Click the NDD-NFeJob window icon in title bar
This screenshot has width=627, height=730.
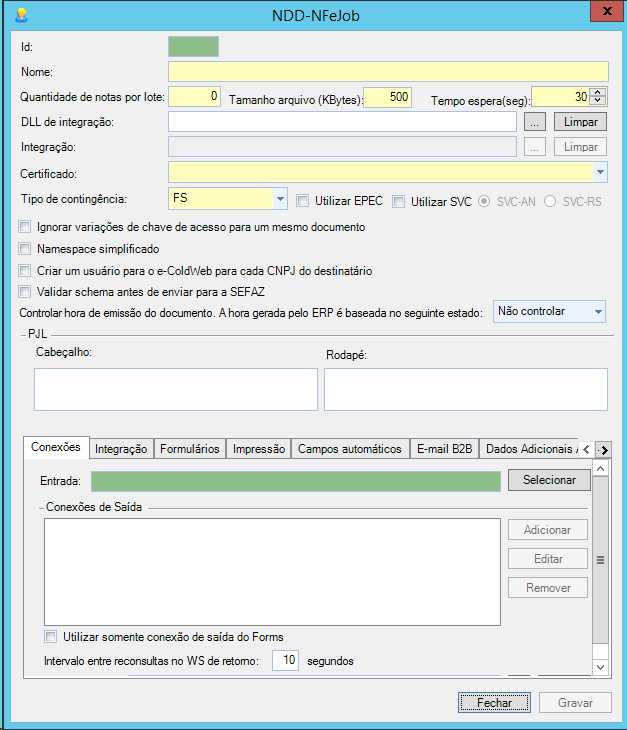[21, 15]
